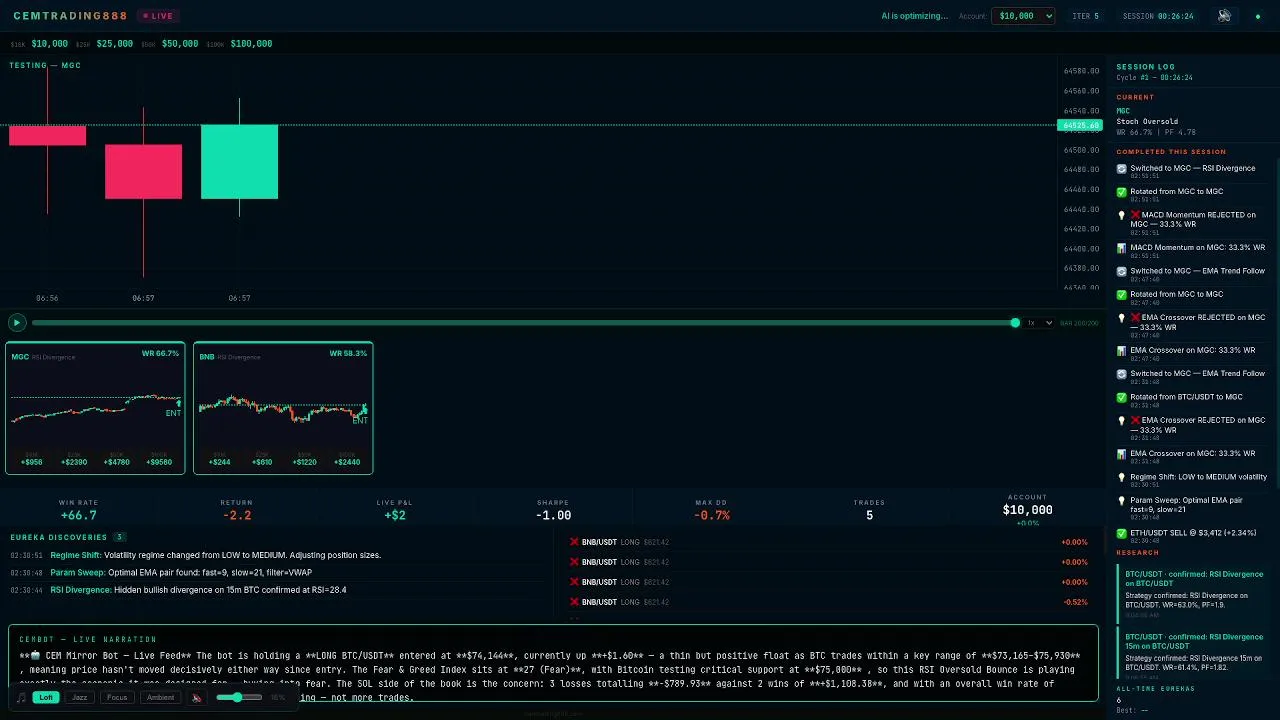This screenshot has width=1280, height=720.
Task: Click checkmark icon for Rotated from BTC/USDT to MGC
Action: (x=1121, y=398)
